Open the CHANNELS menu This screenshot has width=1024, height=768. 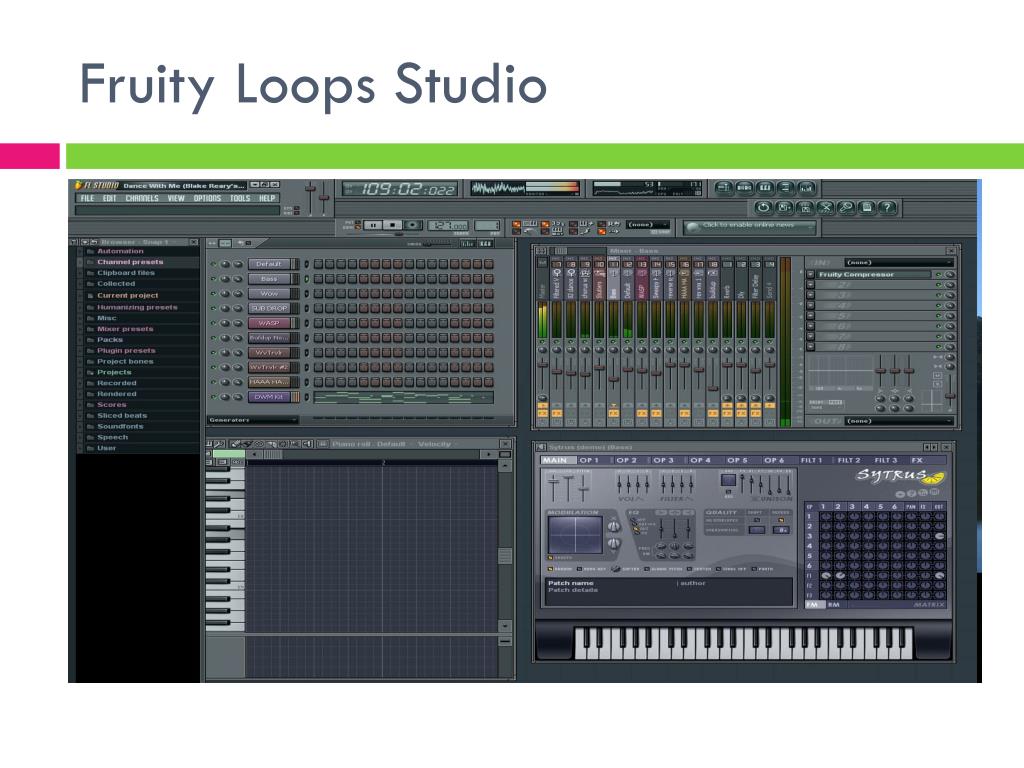[142, 198]
